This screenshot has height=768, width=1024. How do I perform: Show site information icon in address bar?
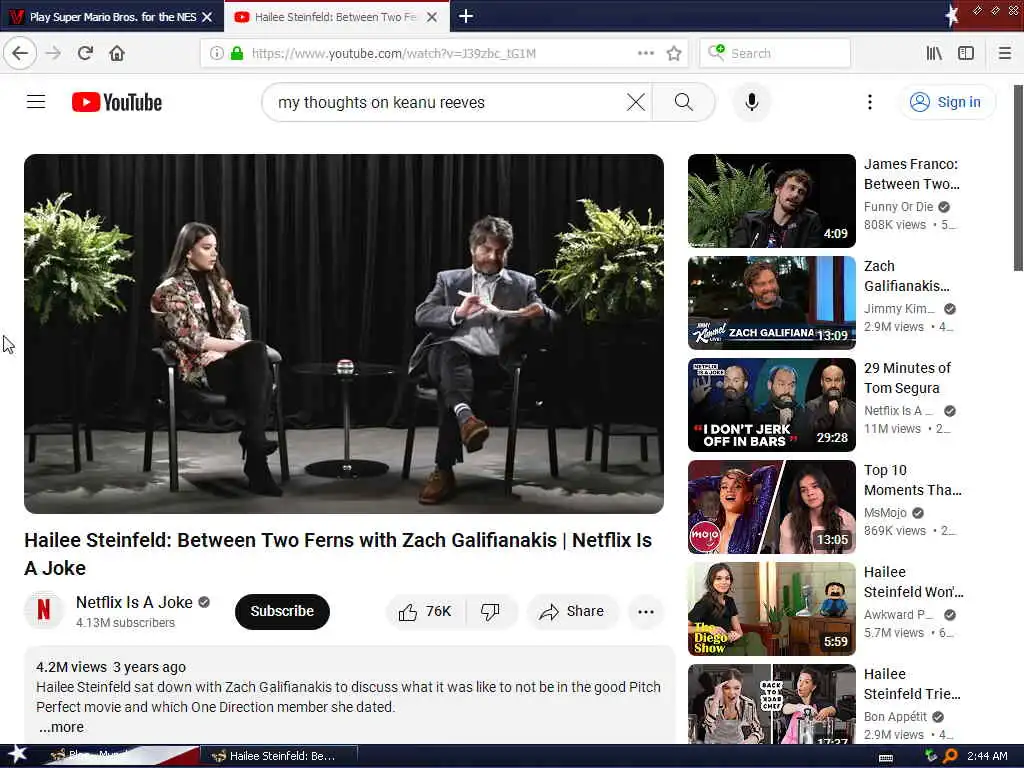217,54
